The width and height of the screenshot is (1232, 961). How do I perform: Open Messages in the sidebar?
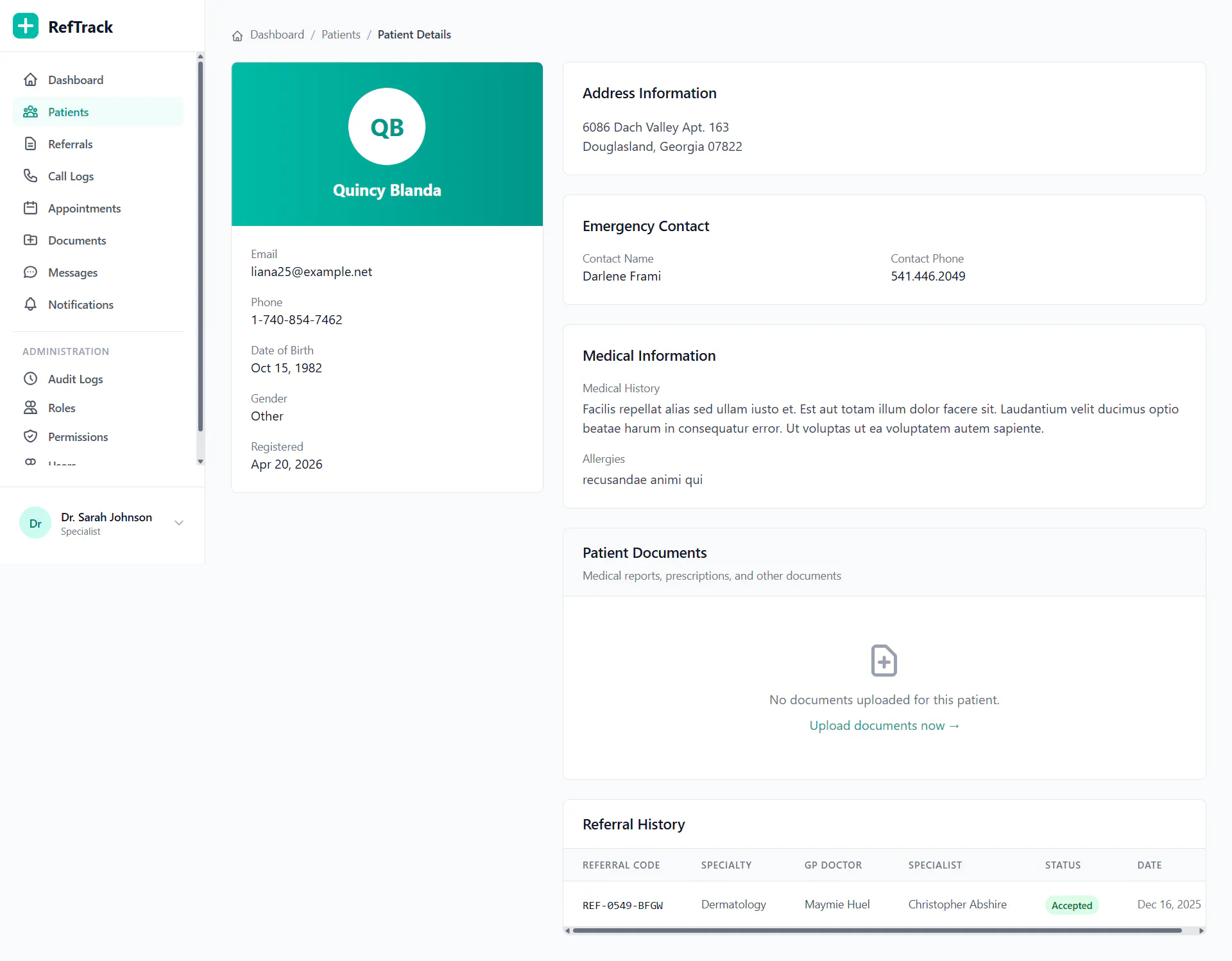point(98,272)
